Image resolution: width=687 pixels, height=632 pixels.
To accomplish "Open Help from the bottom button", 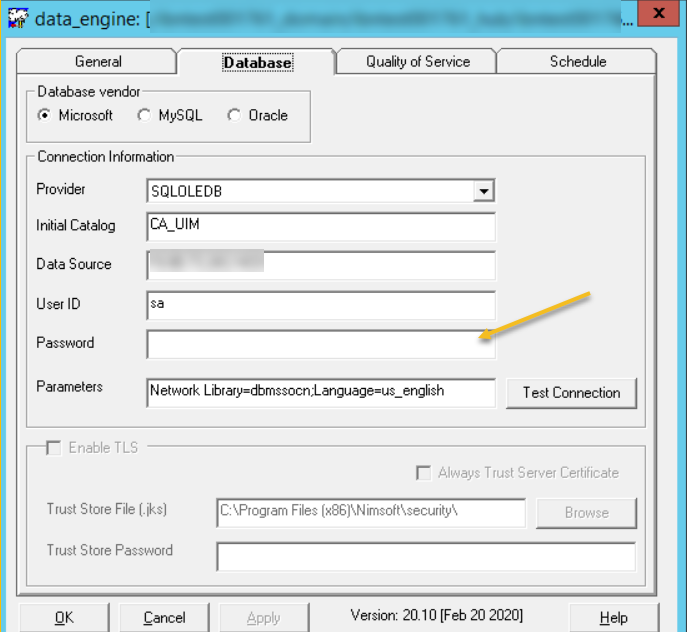I will (x=613, y=618).
